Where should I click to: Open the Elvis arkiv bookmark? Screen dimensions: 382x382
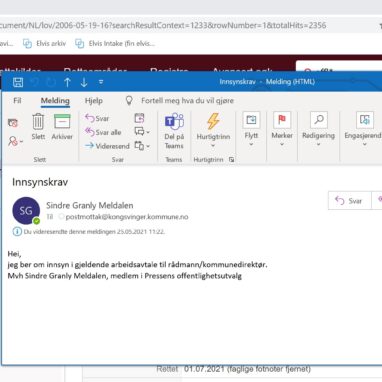click(x=44, y=44)
